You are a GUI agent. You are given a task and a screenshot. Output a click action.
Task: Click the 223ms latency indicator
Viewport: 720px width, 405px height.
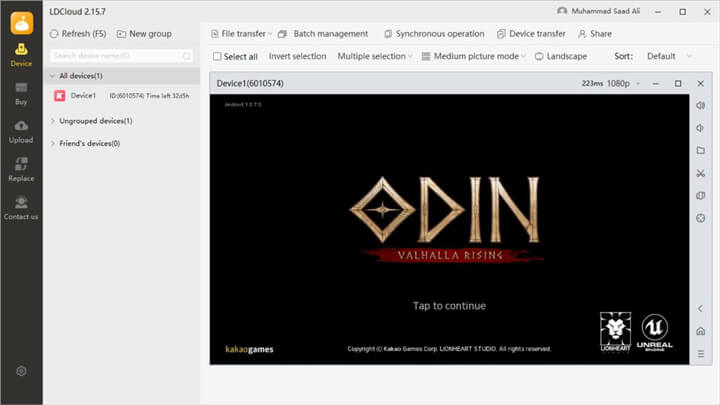[x=592, y=84]
